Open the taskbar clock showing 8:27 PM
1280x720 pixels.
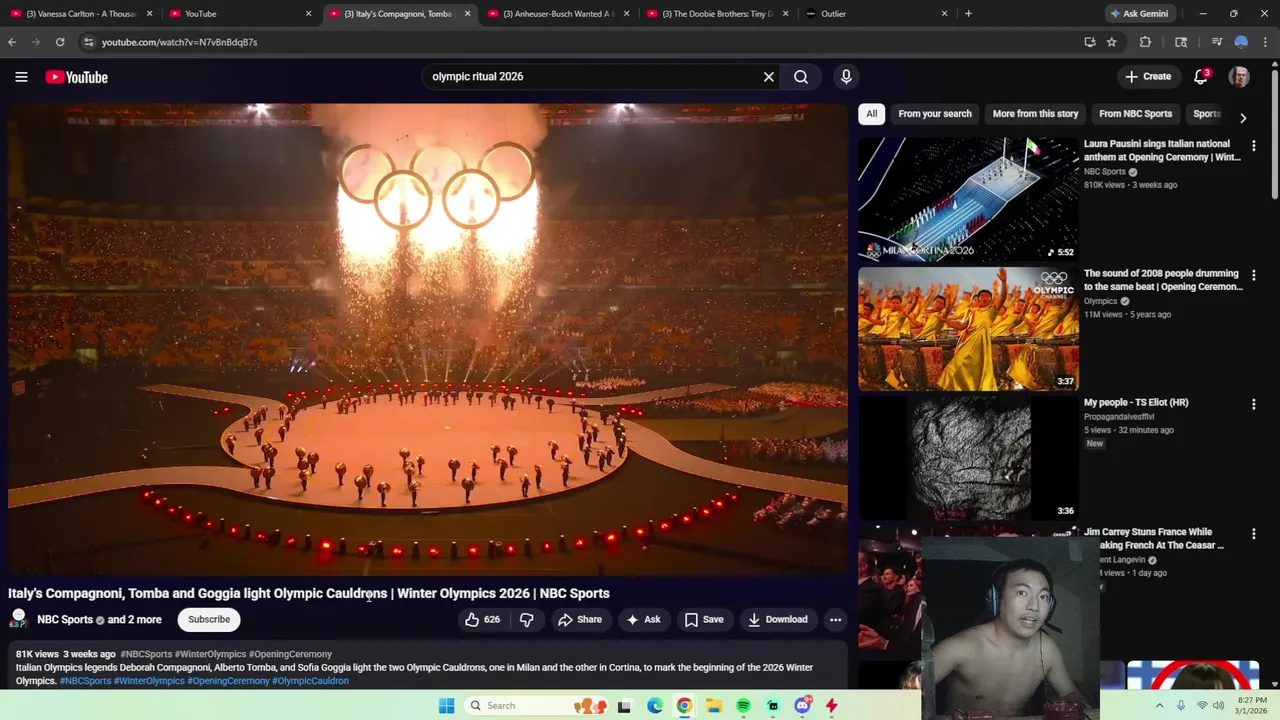pos(1252,706)
